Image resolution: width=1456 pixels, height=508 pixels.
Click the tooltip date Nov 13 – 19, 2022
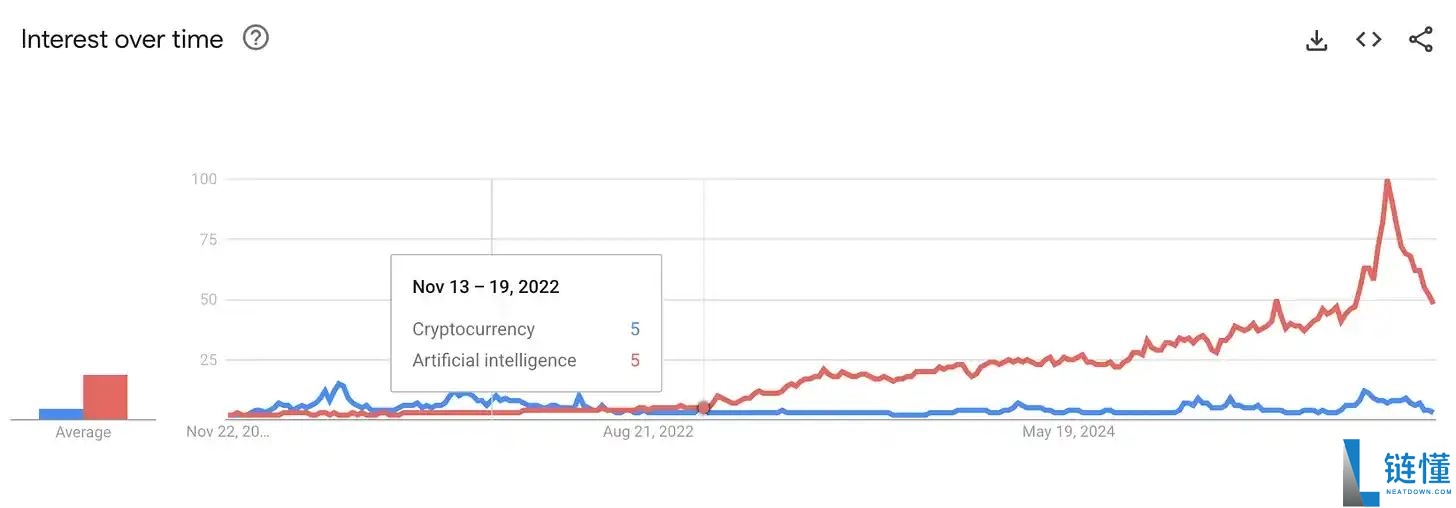(x=485, y=287)
